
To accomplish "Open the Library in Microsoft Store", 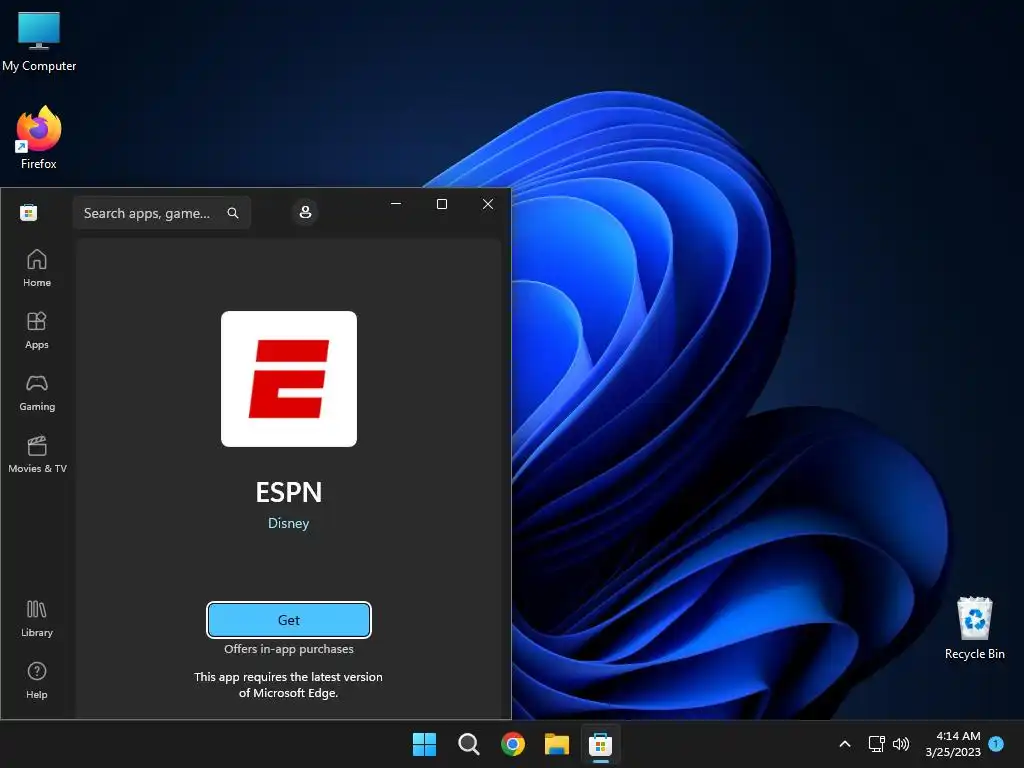I will pos(37,618).
